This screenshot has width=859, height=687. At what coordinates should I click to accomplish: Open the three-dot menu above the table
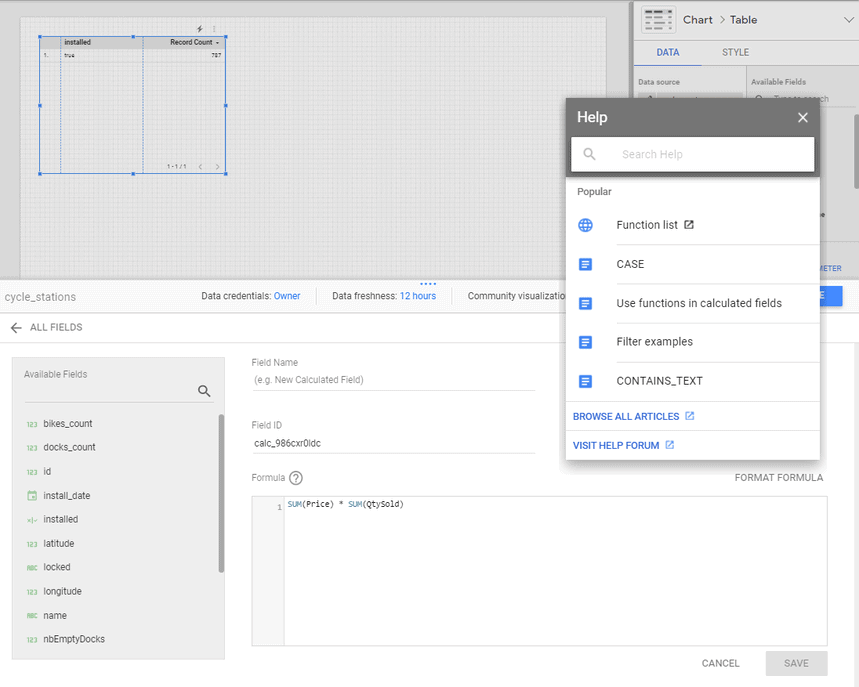214,29
